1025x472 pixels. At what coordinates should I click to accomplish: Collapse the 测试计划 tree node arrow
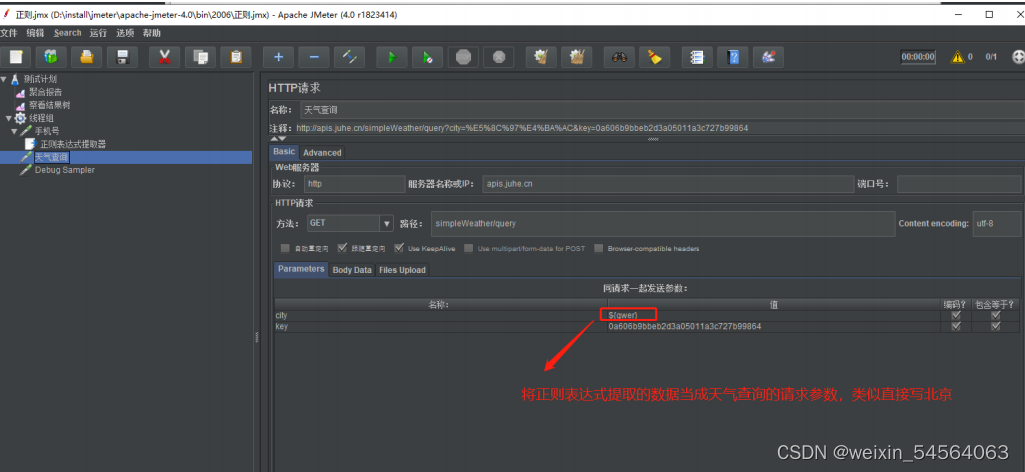tap(4, 79)
